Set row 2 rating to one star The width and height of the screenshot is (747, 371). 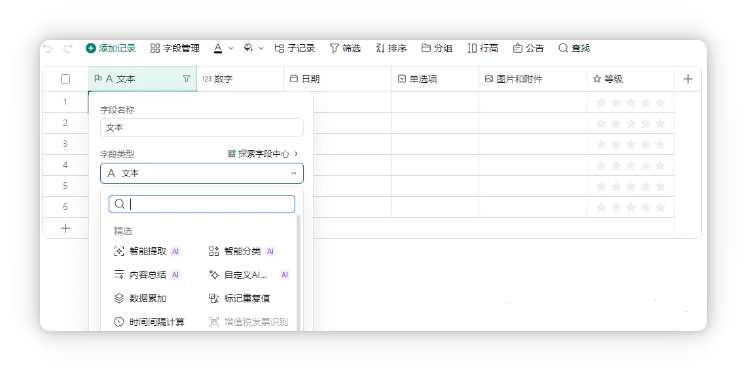[x=601, y=123]
